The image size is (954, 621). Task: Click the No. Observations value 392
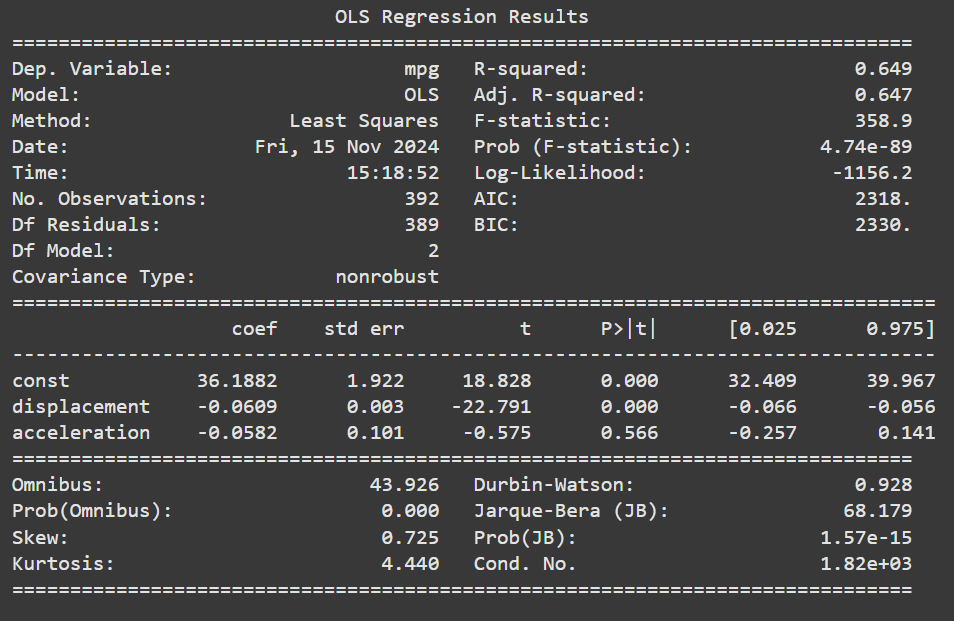pyautogui.click(x=421, y=198)
